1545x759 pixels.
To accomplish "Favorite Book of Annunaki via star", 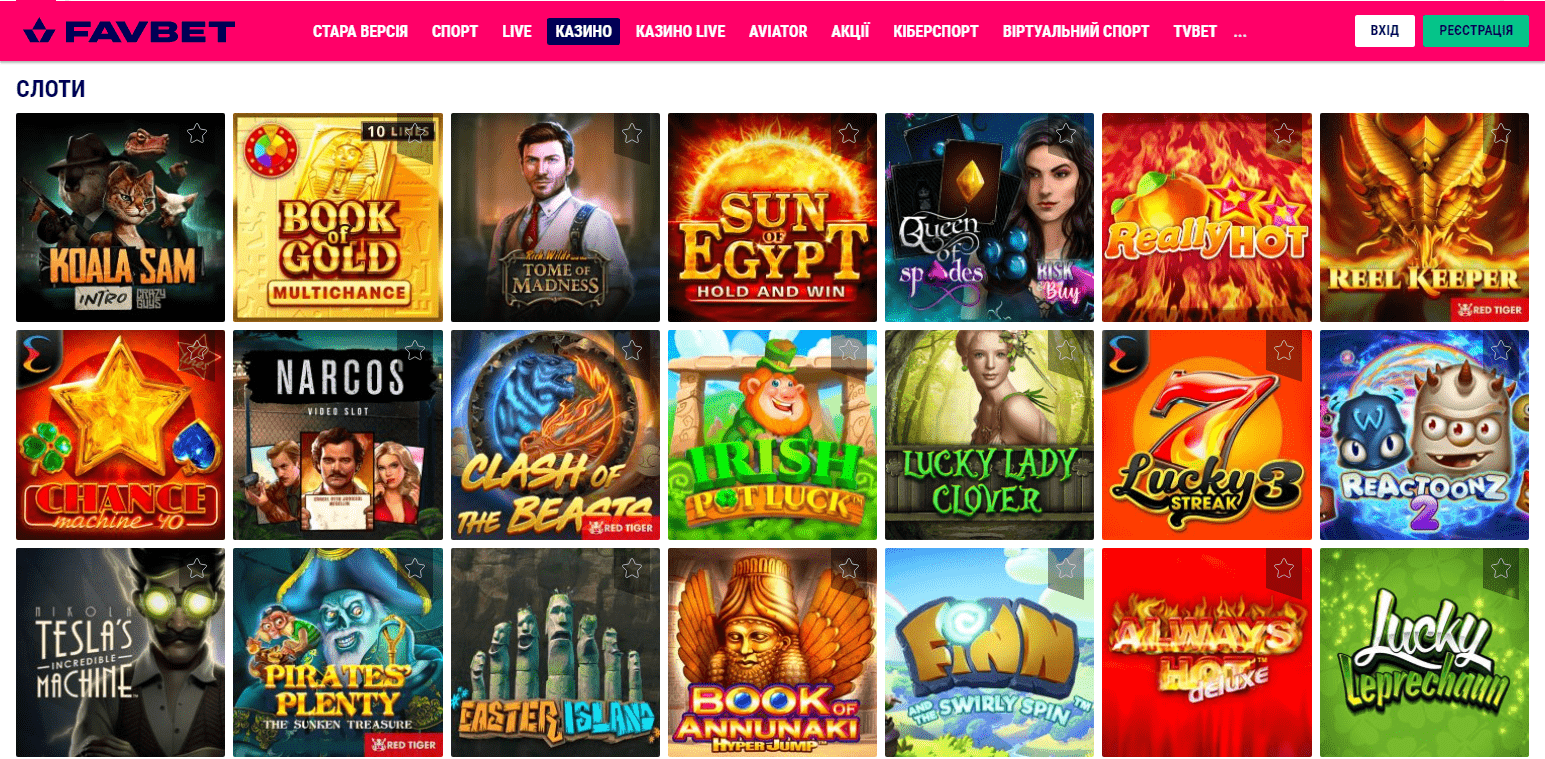I will pyautogui.click(x=849, y=568).
